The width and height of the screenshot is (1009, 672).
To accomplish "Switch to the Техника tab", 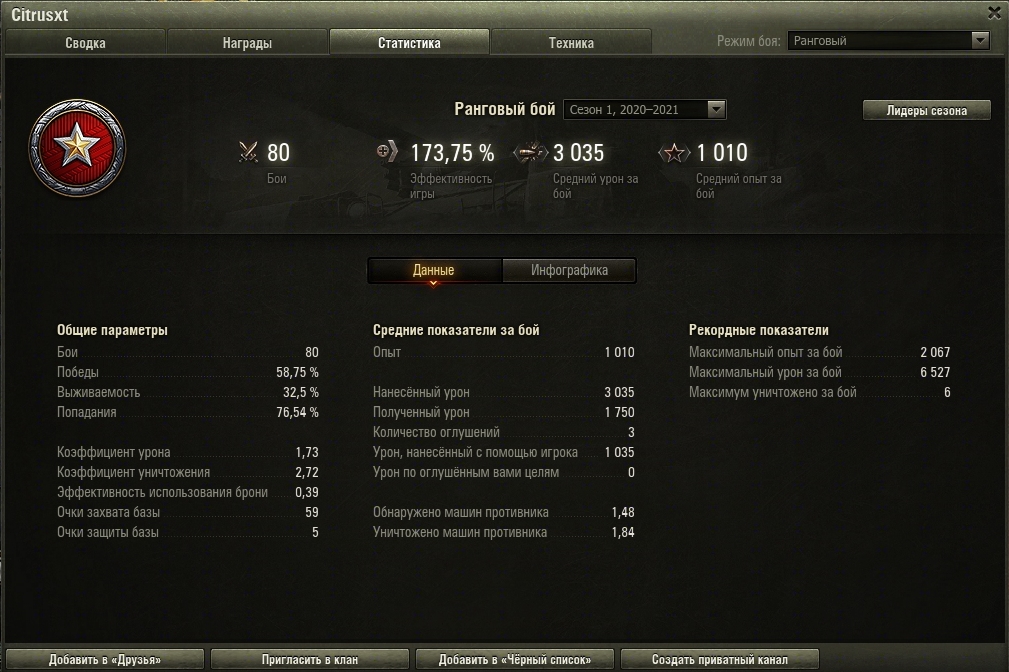I will pos(571,42).
